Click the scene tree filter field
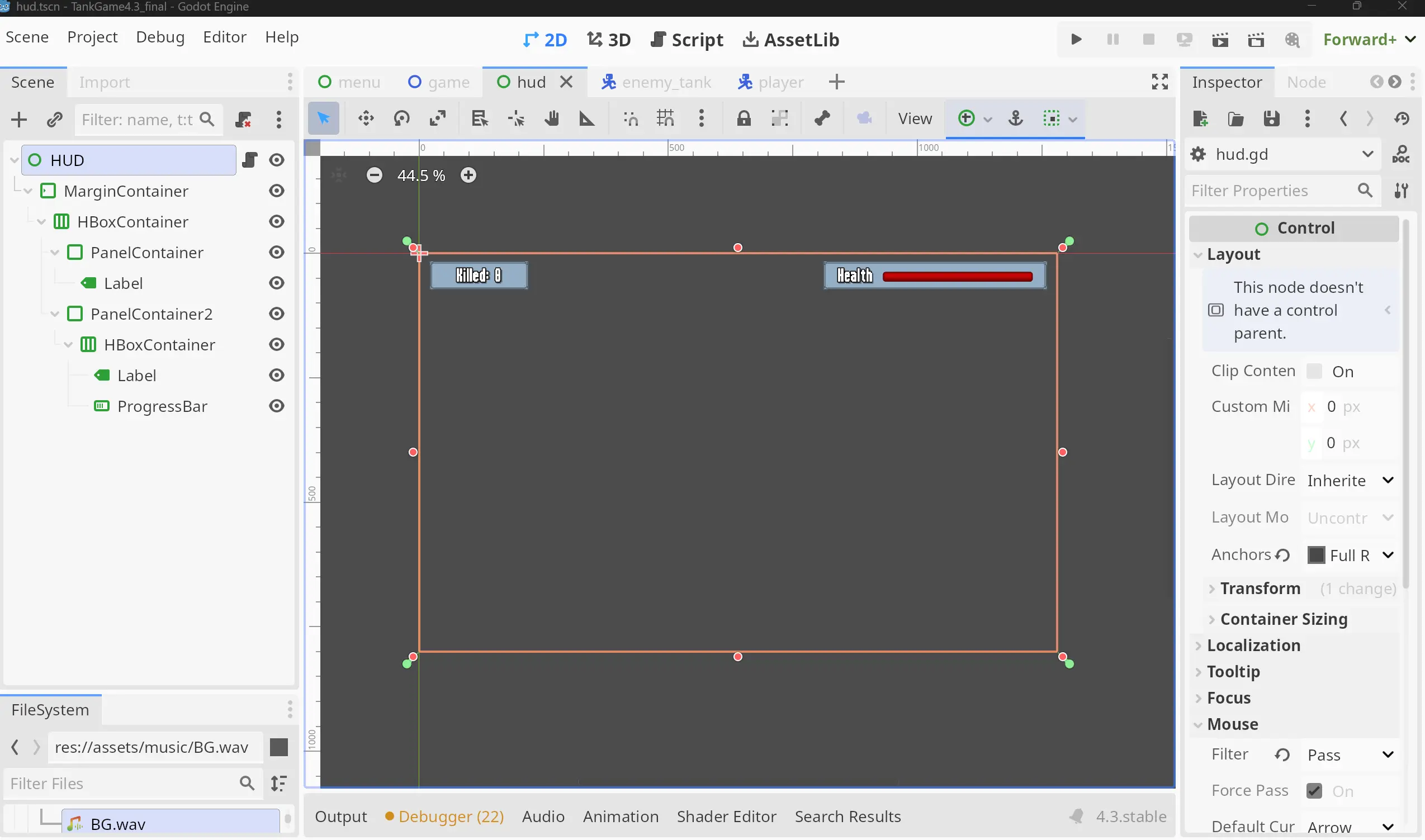The image size is (1425, 840). (x=149, y=120)
